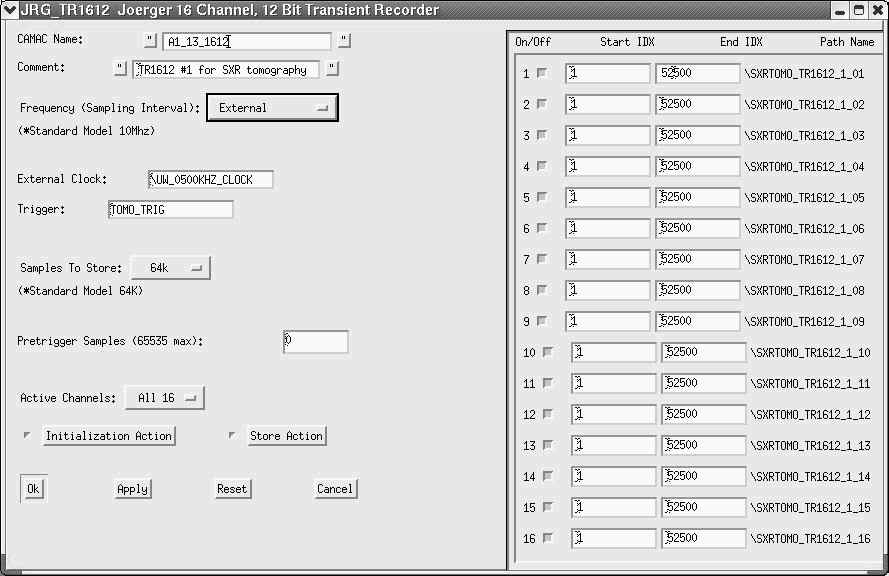Toggle the Store Action indicator

[232, 435]
